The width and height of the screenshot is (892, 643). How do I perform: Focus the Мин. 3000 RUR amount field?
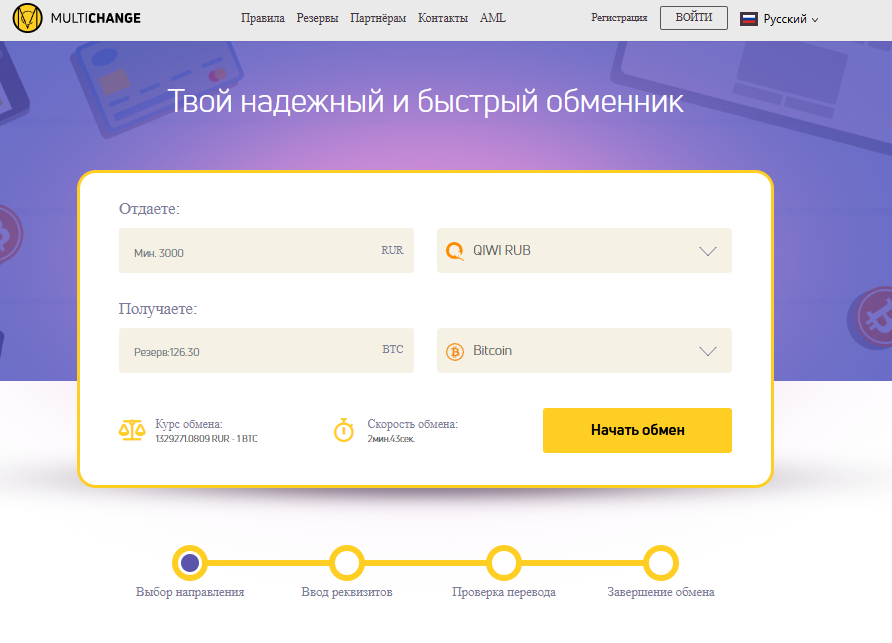[x=266, y=251]
